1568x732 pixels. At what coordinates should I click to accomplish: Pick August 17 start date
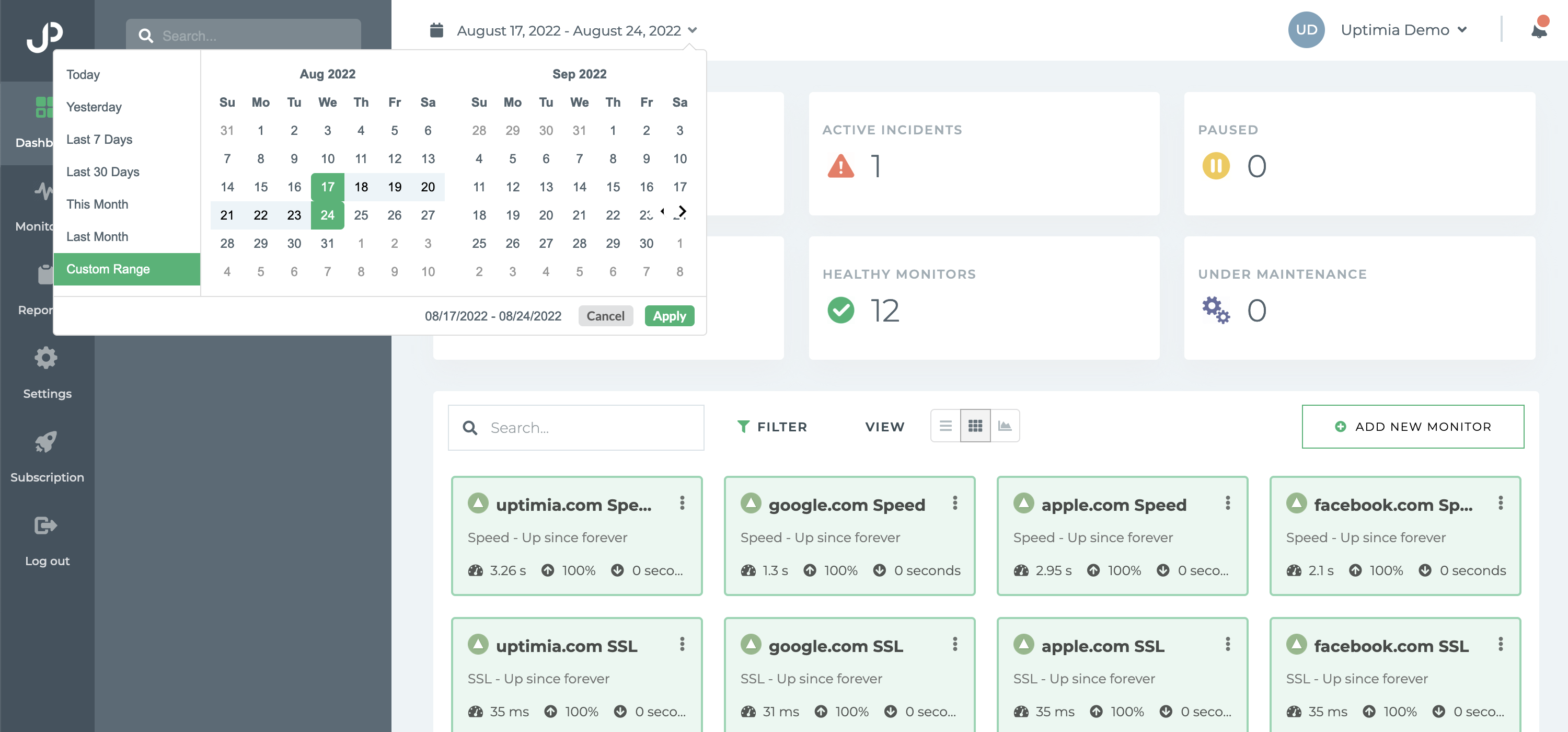328,187
